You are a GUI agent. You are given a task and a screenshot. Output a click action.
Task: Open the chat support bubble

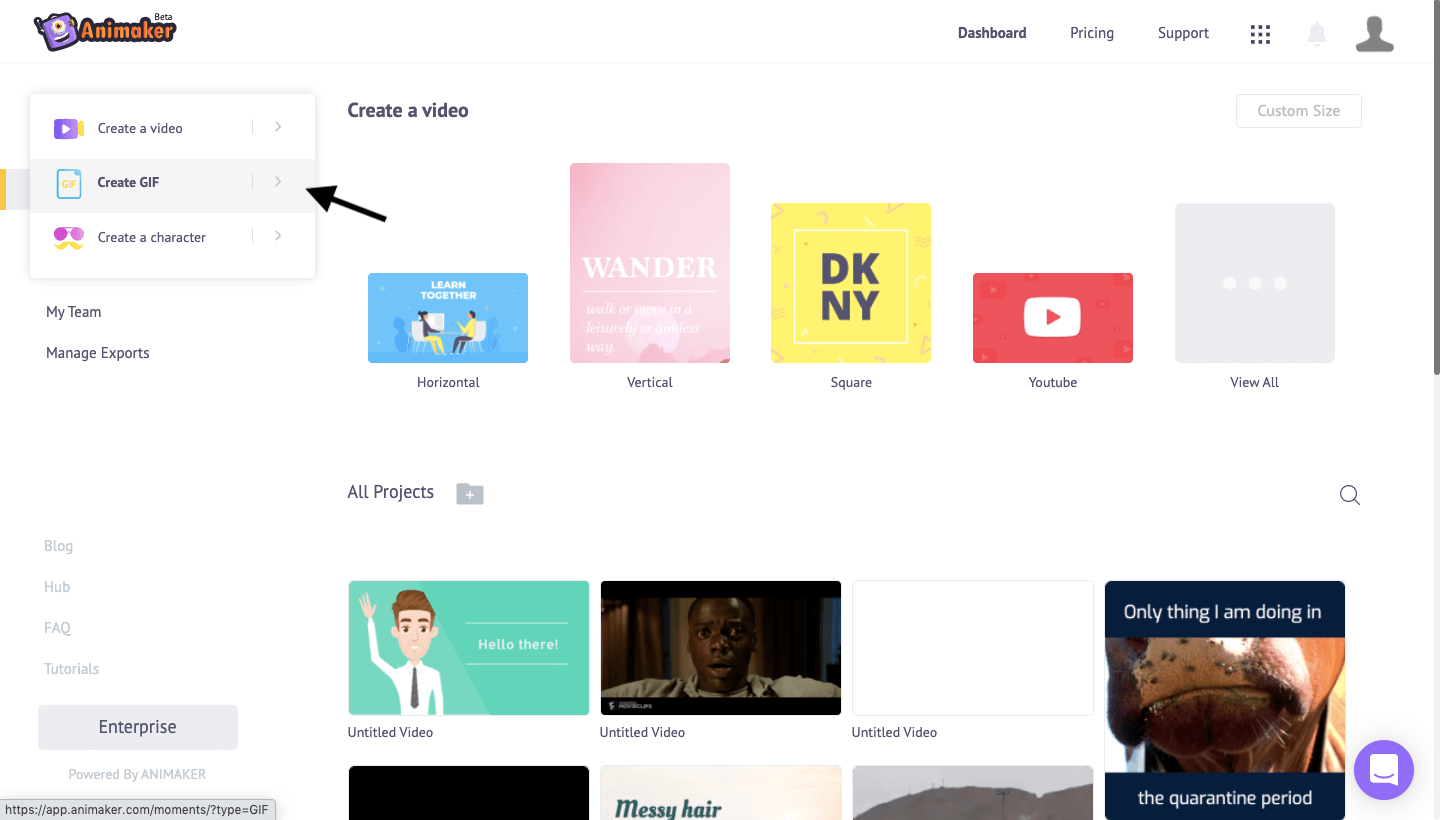(1383, 770)
